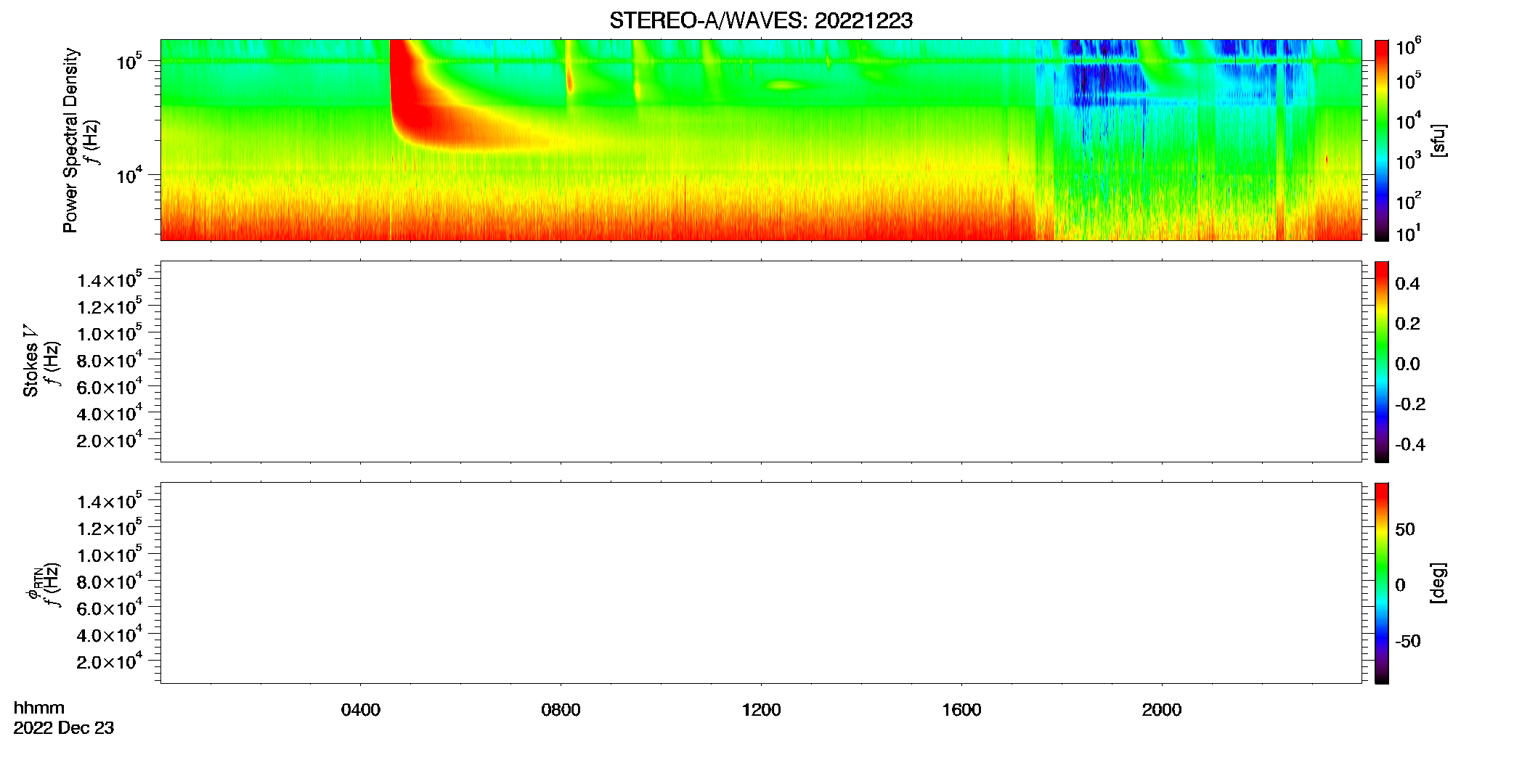Viewport: 1522px width, 784px height.
Task: Click the 1600 time tick label
Action: coord(961,710)
